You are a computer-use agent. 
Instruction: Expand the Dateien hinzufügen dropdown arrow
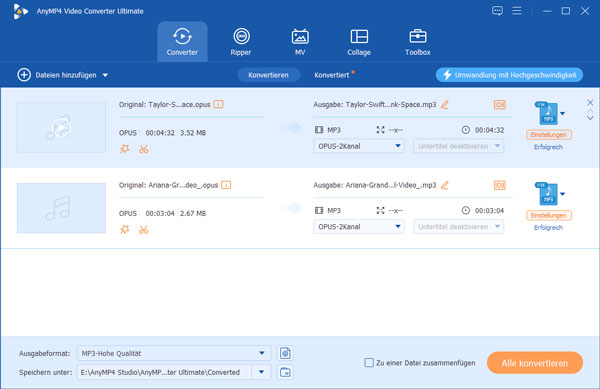click(105, 75)
